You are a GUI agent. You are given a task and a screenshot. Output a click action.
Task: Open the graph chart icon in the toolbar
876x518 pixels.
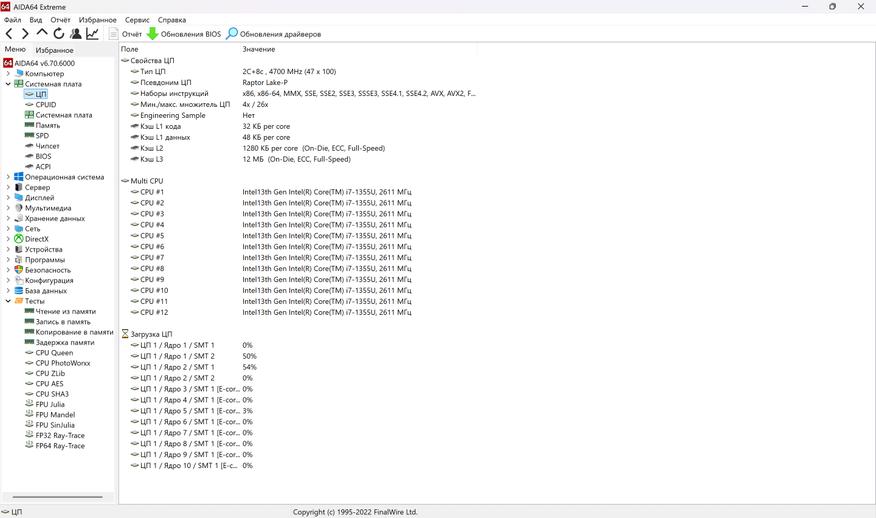point(93,34)
